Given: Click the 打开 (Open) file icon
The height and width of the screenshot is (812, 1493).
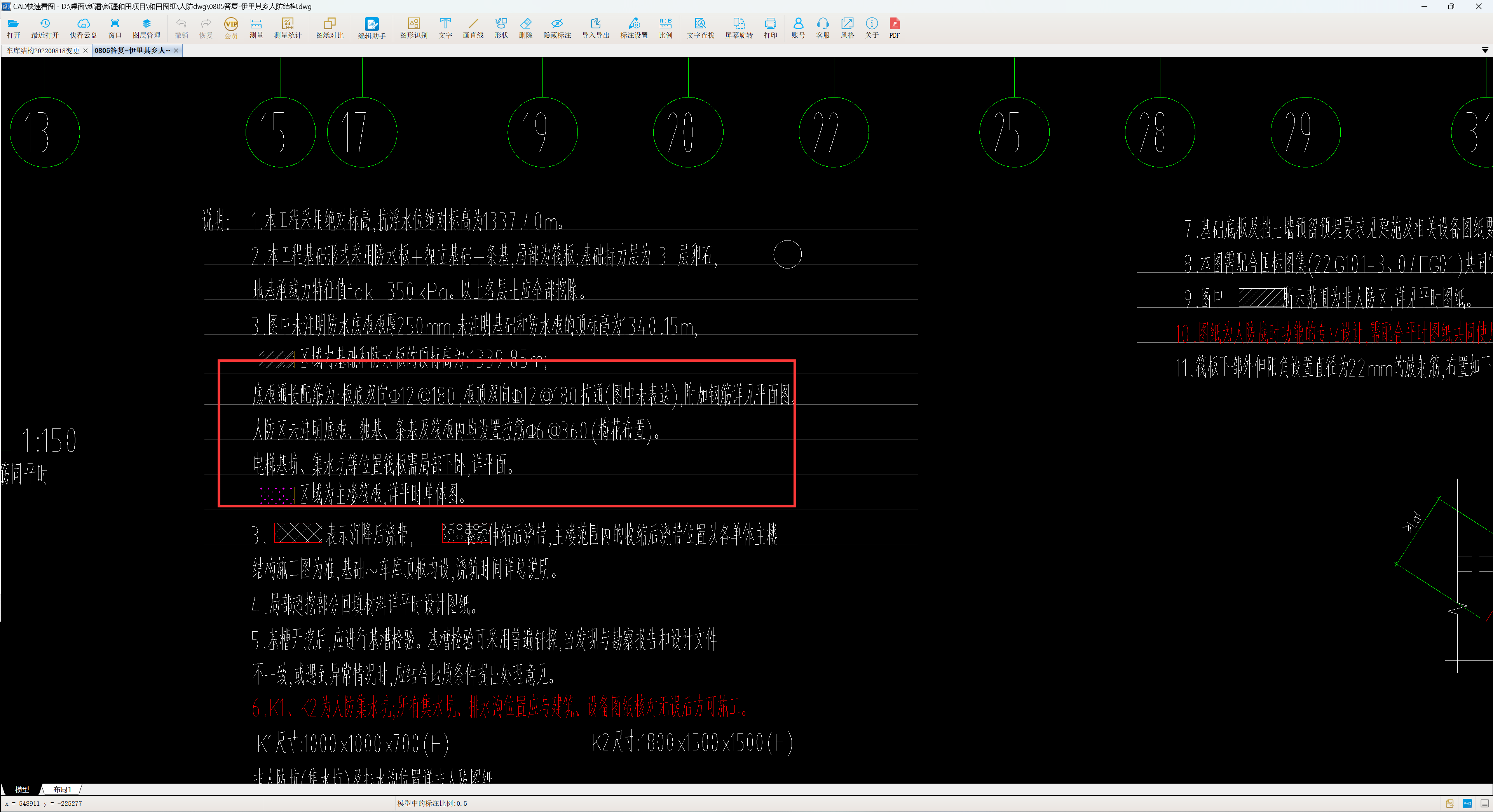Looking at the screenshot, I should (13, 28).
